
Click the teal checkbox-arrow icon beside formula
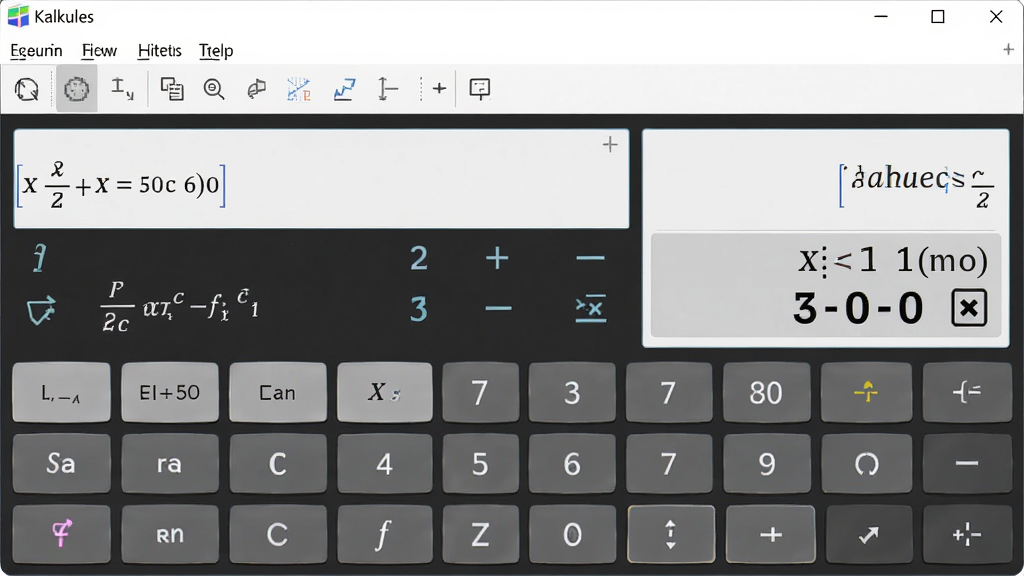click(41, 311)
